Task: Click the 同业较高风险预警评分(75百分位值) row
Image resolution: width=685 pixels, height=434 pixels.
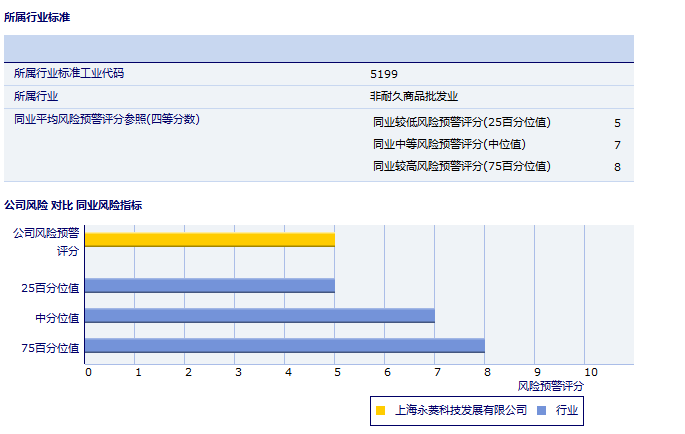Action: pos(461,167)
